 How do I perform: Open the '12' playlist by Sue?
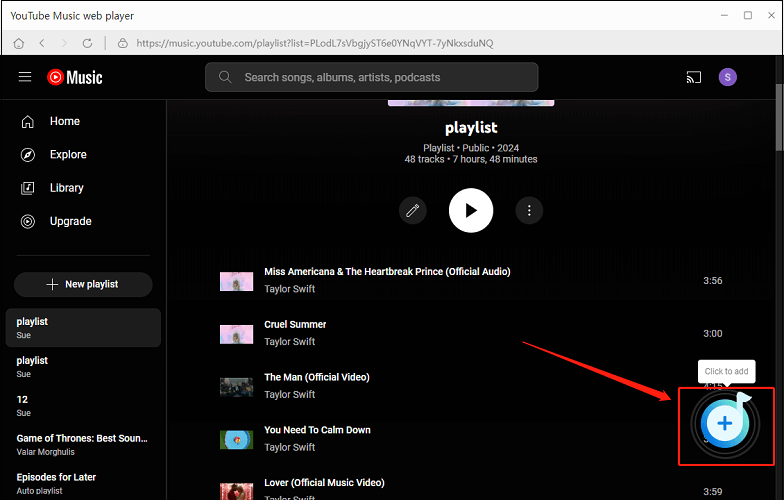pos(83,406)
